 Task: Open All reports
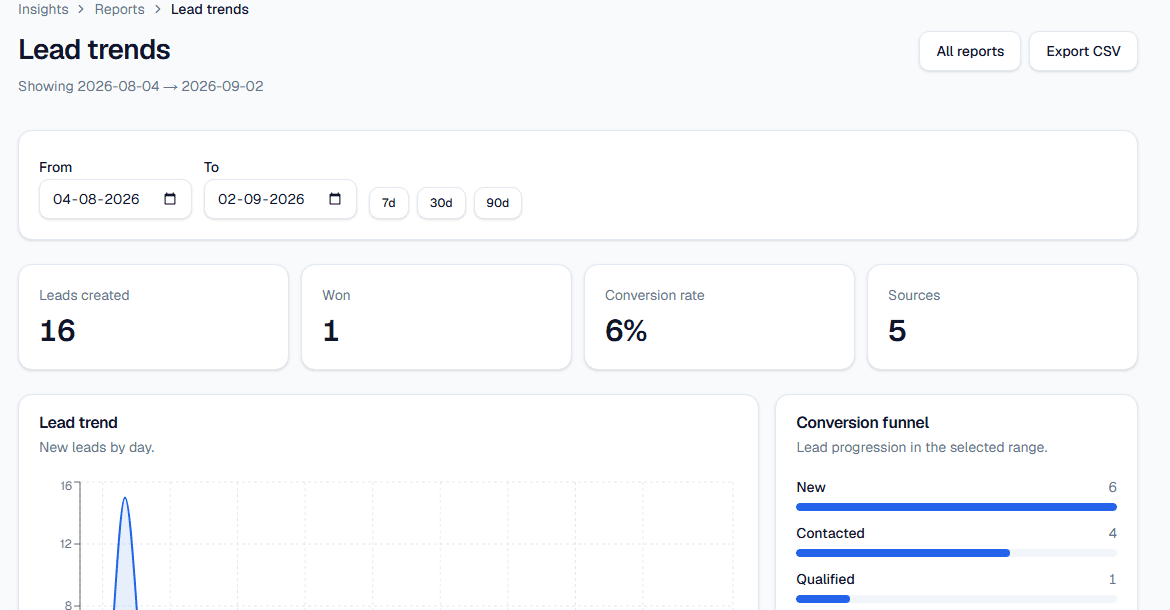pyautogui.click(x=970, y=51)
